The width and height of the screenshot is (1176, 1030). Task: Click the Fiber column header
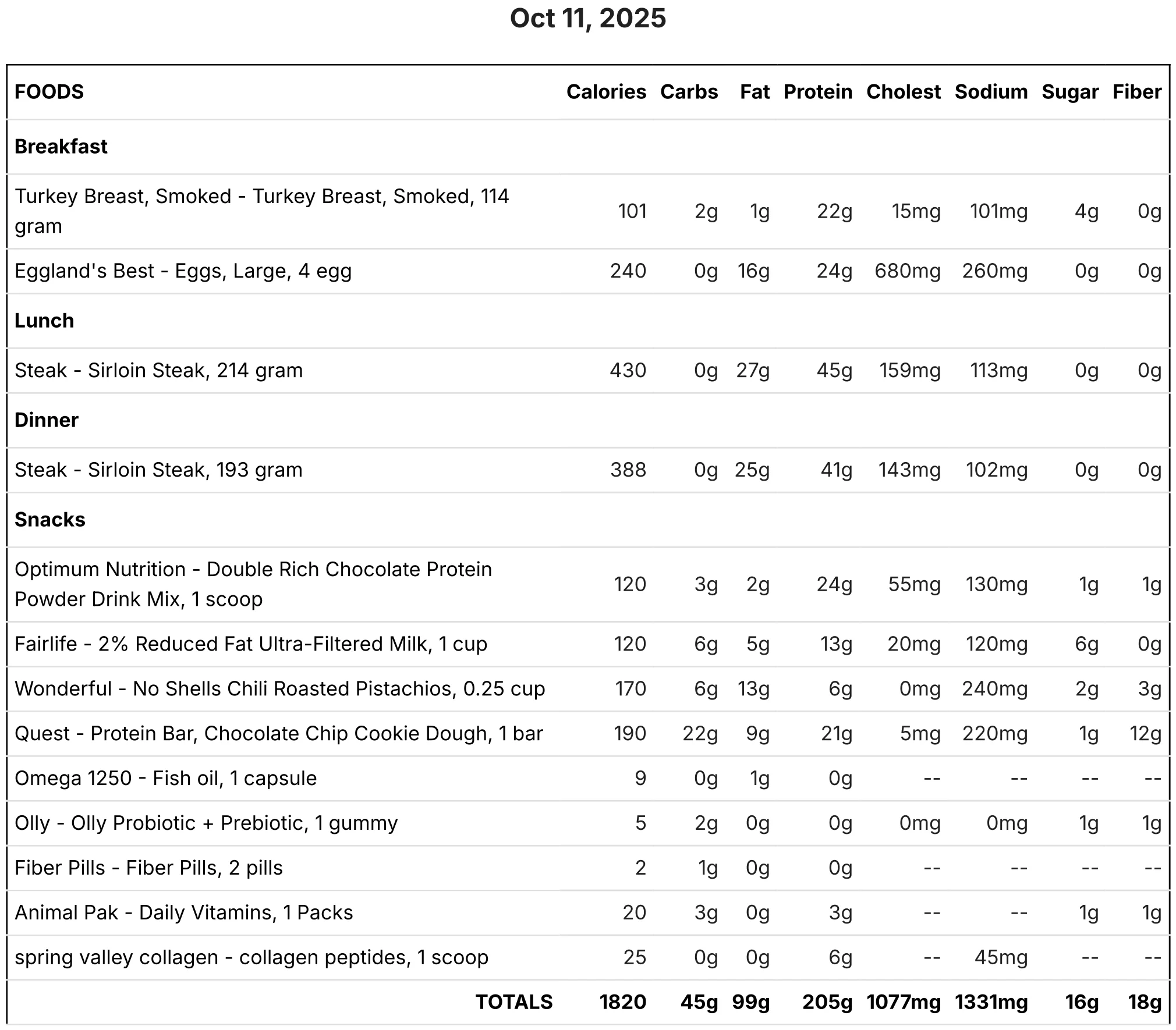click(x=1137, y=92)
